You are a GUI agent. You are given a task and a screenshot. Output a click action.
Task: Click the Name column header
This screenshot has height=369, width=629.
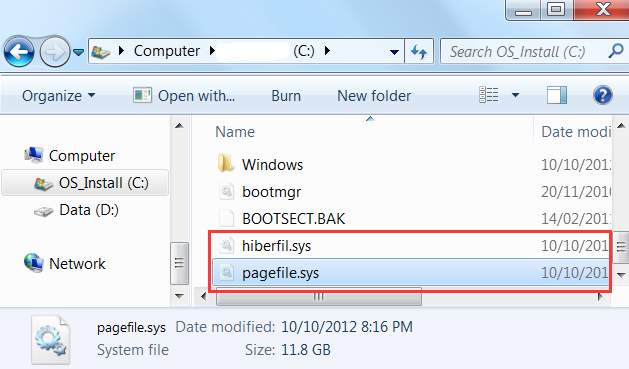click(235, 132)
